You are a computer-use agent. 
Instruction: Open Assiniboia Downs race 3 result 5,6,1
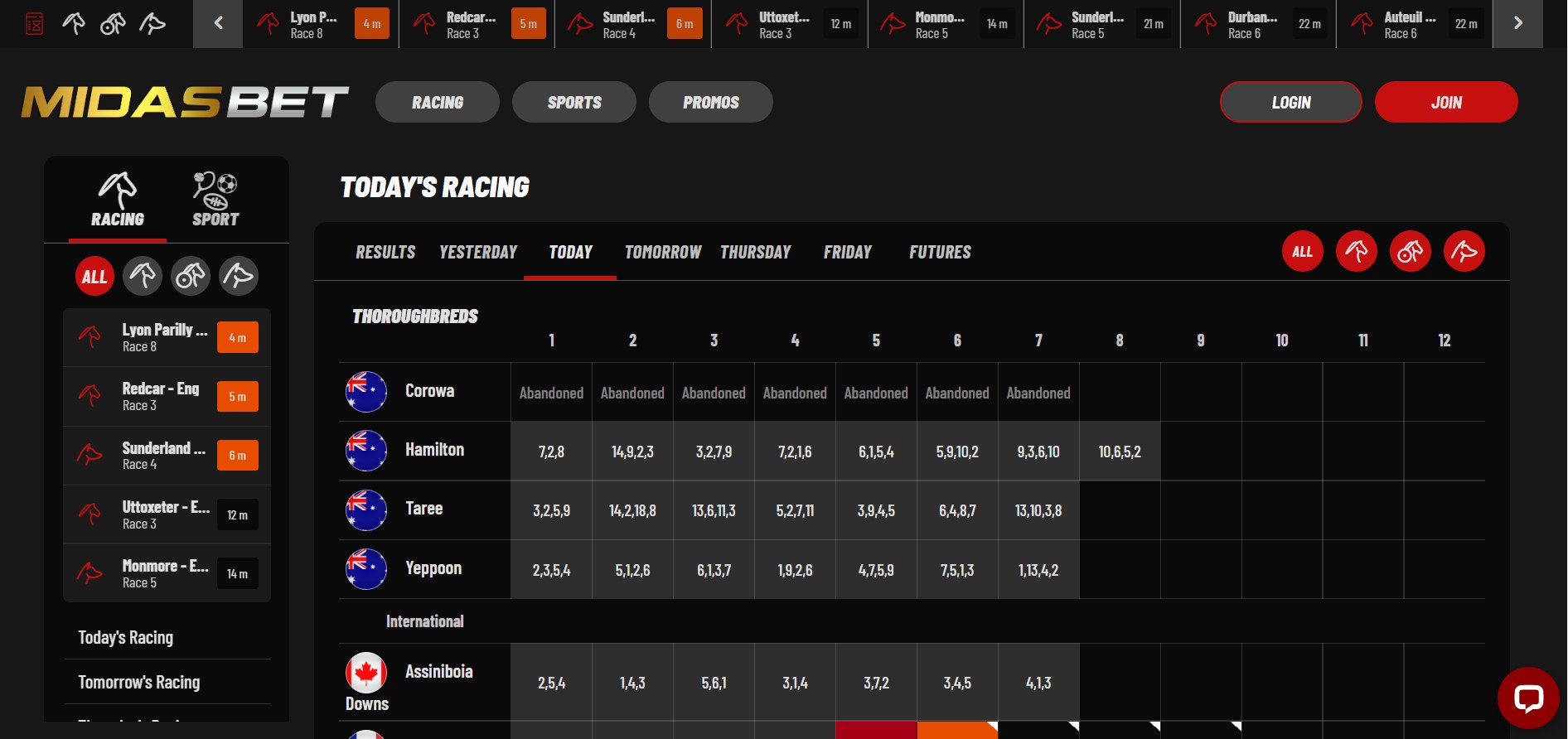pyautogui.click(x=714, y=683)
